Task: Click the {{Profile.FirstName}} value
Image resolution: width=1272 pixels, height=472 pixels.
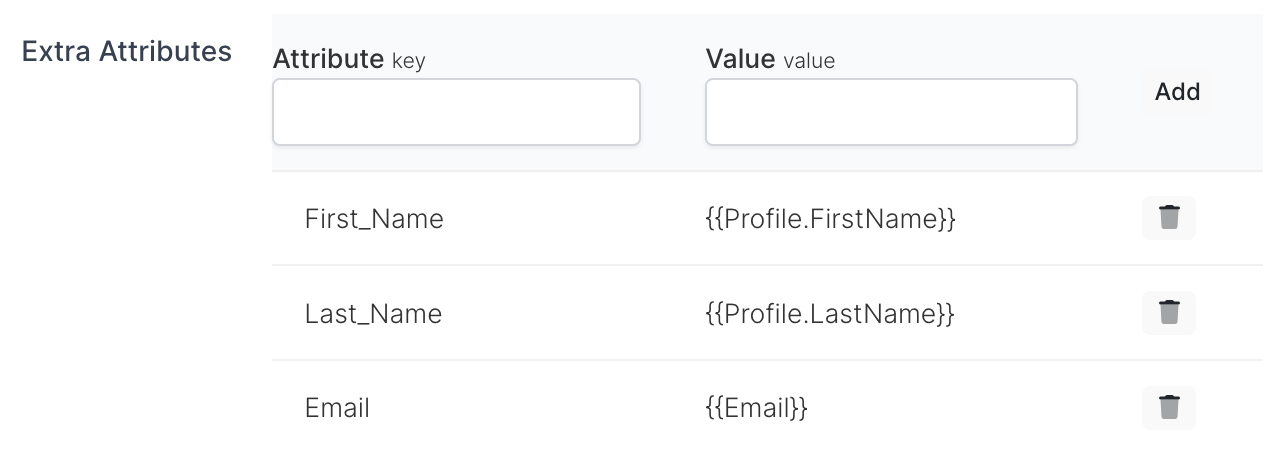Action: [x=830, y=218]
